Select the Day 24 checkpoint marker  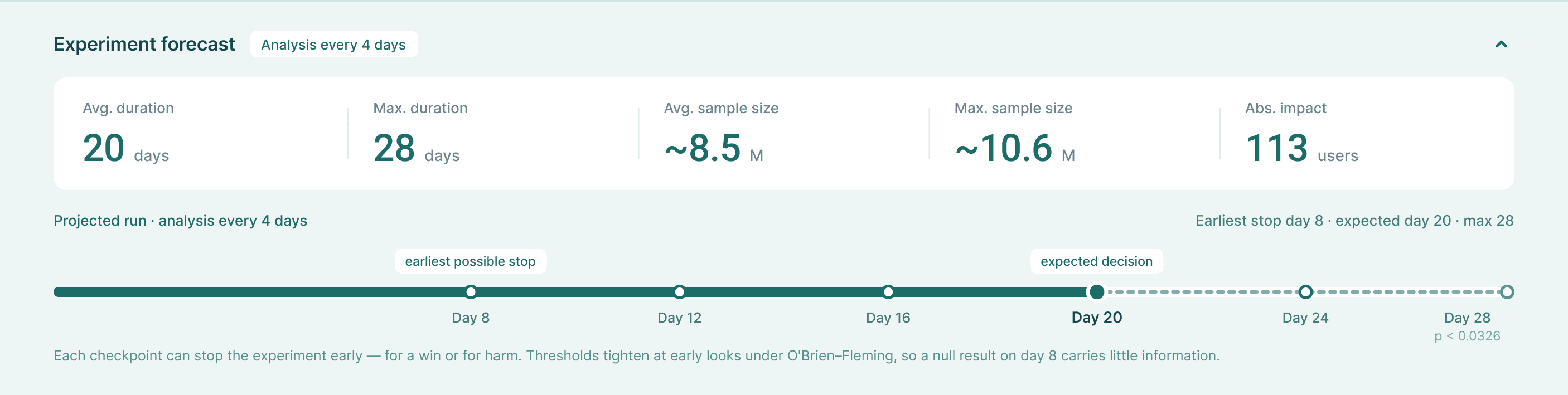pyautogui.click(x=1305, y=292)
